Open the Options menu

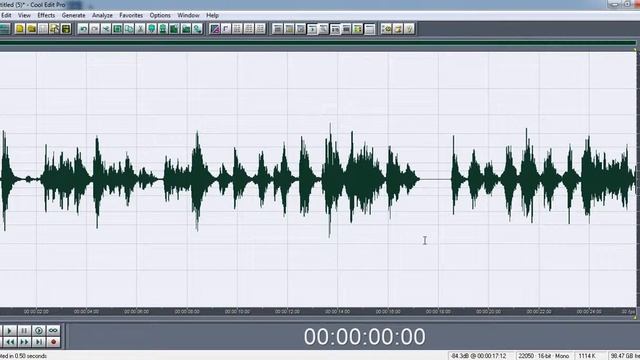click(160, 15)
